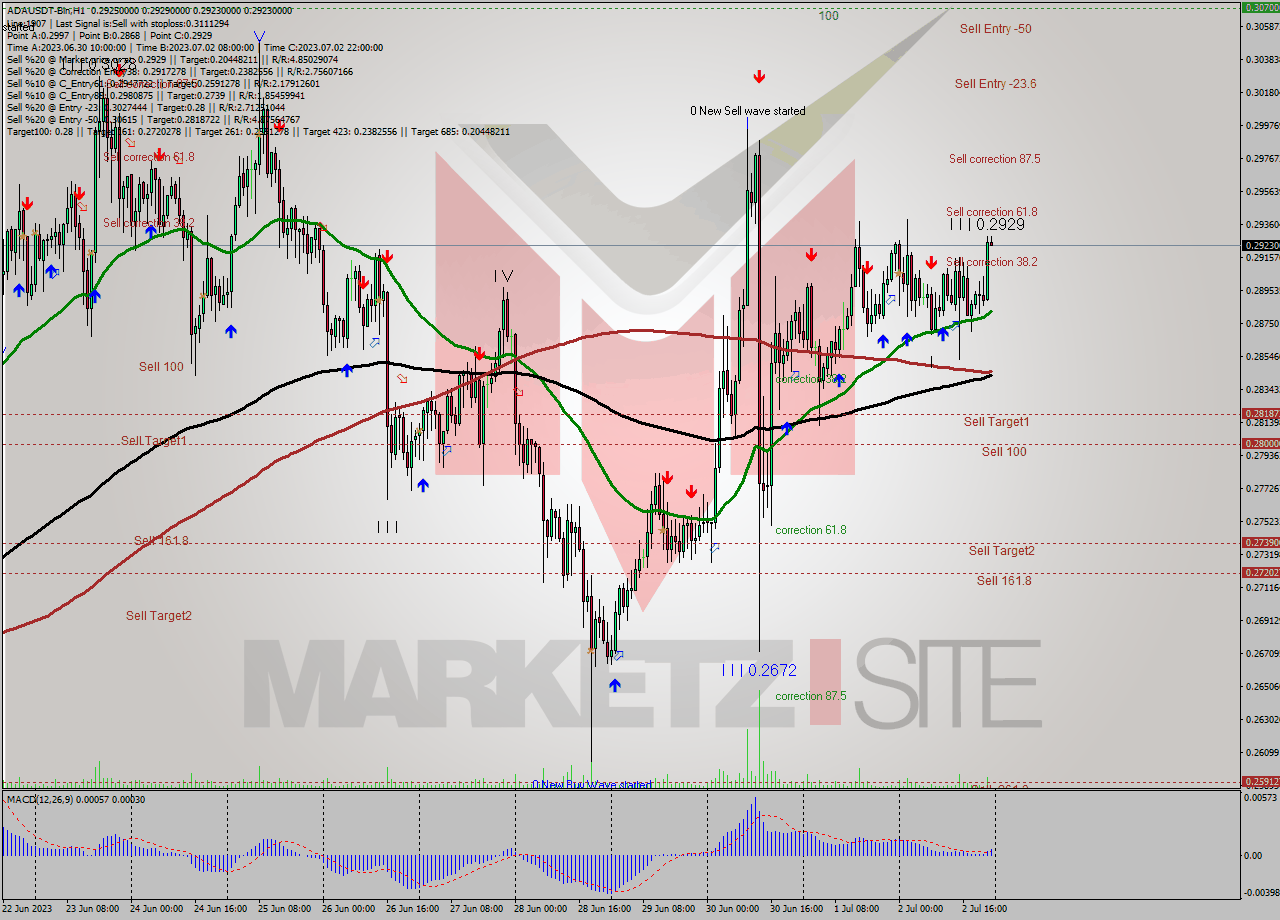Click the I I I 0.2929 wave label

[987, 225]
